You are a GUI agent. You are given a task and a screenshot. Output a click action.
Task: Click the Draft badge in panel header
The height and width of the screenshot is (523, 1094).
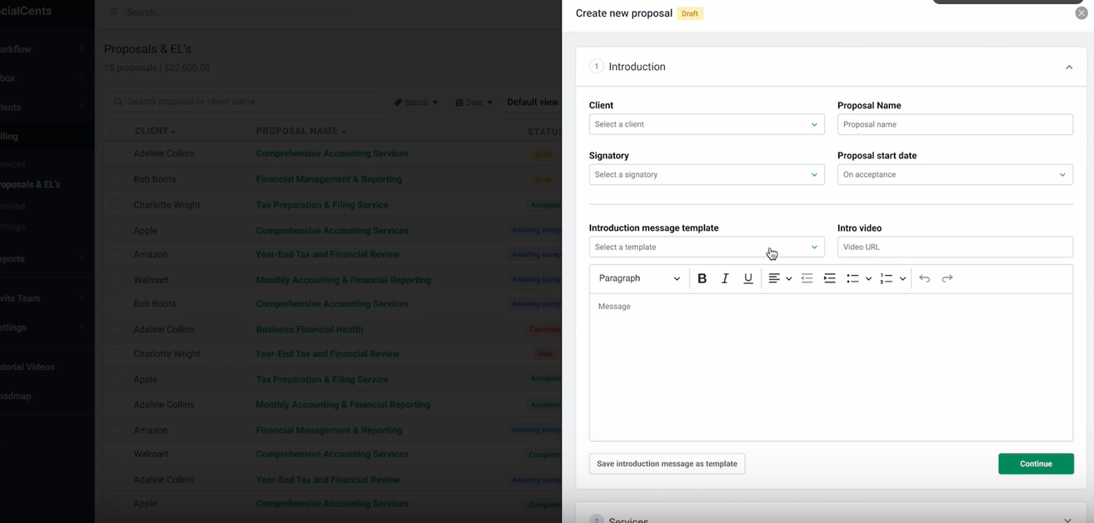pyautogui.click(x=689, y=13)
